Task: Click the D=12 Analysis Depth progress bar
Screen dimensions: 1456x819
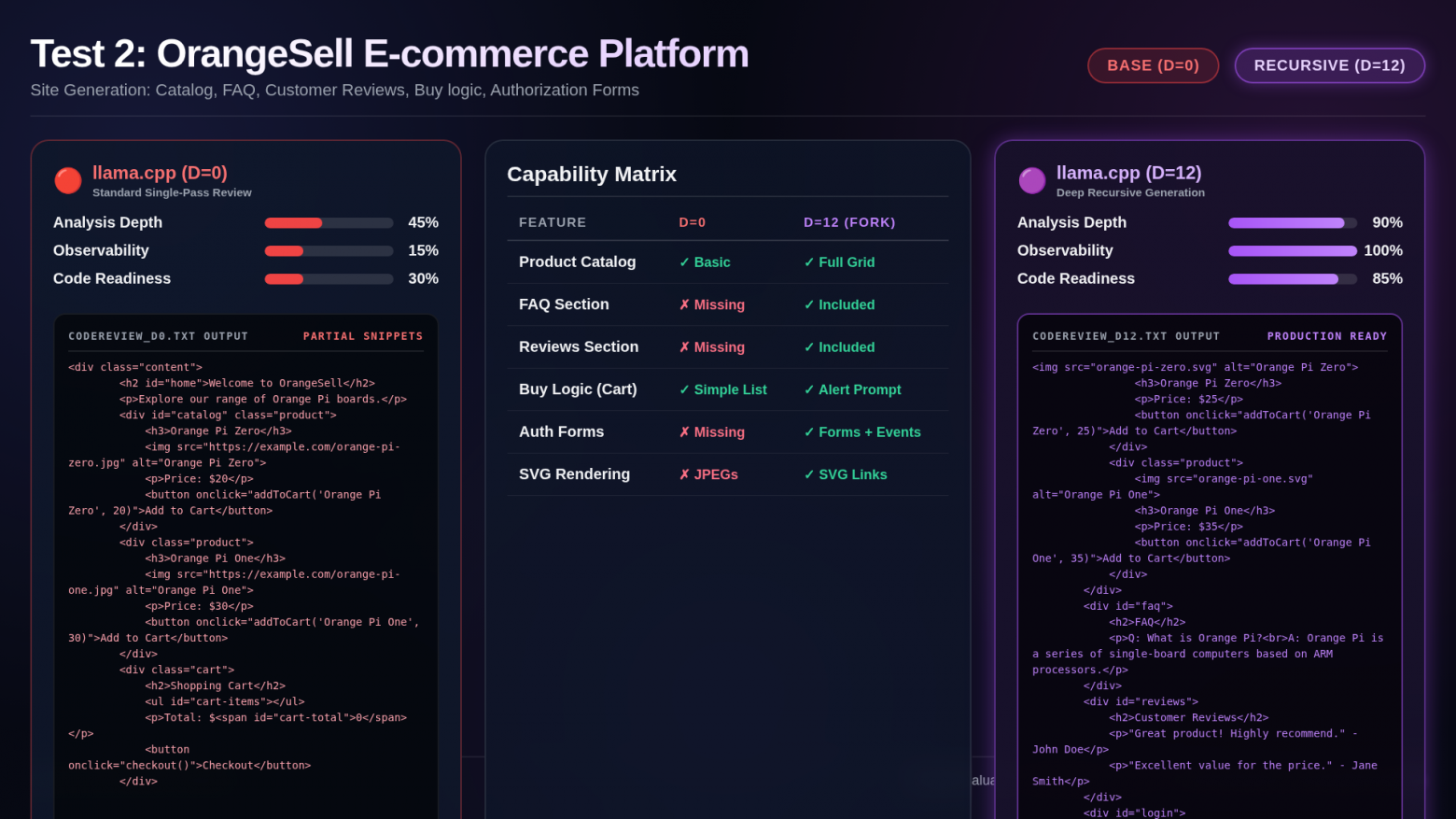Action: (1293, 223)
